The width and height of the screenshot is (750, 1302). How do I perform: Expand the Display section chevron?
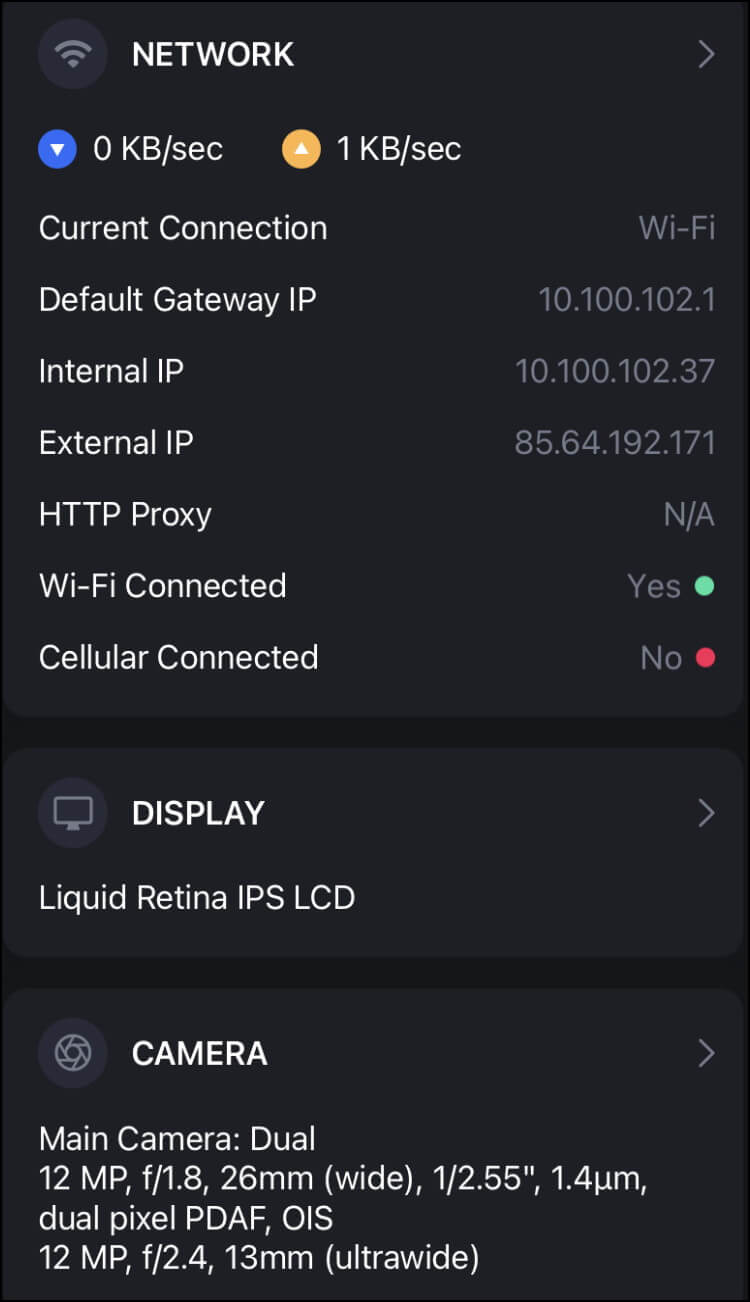706,813
